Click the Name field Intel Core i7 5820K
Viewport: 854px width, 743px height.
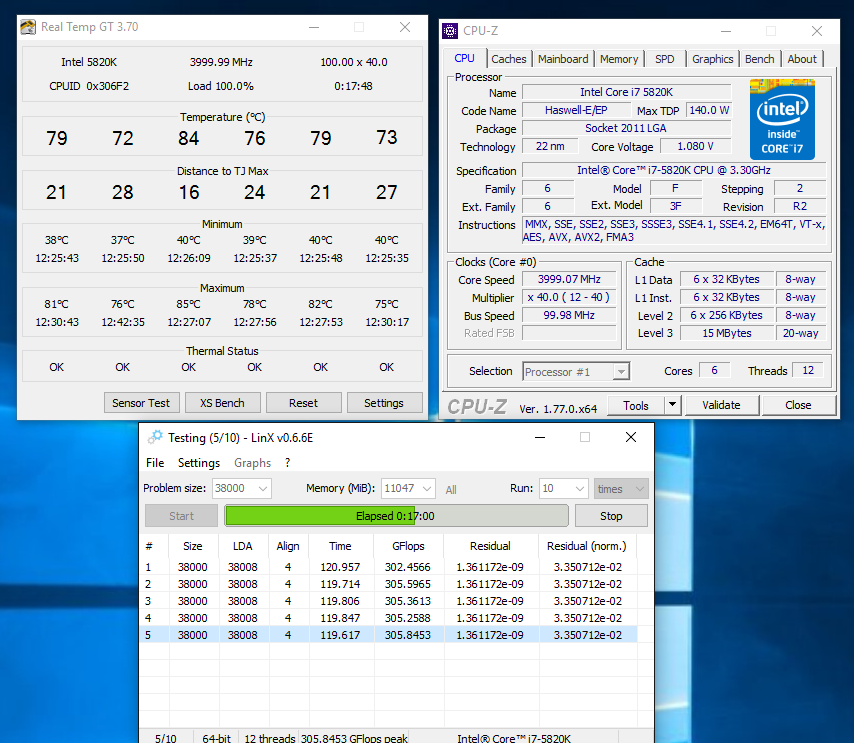[x=626, y=93]
